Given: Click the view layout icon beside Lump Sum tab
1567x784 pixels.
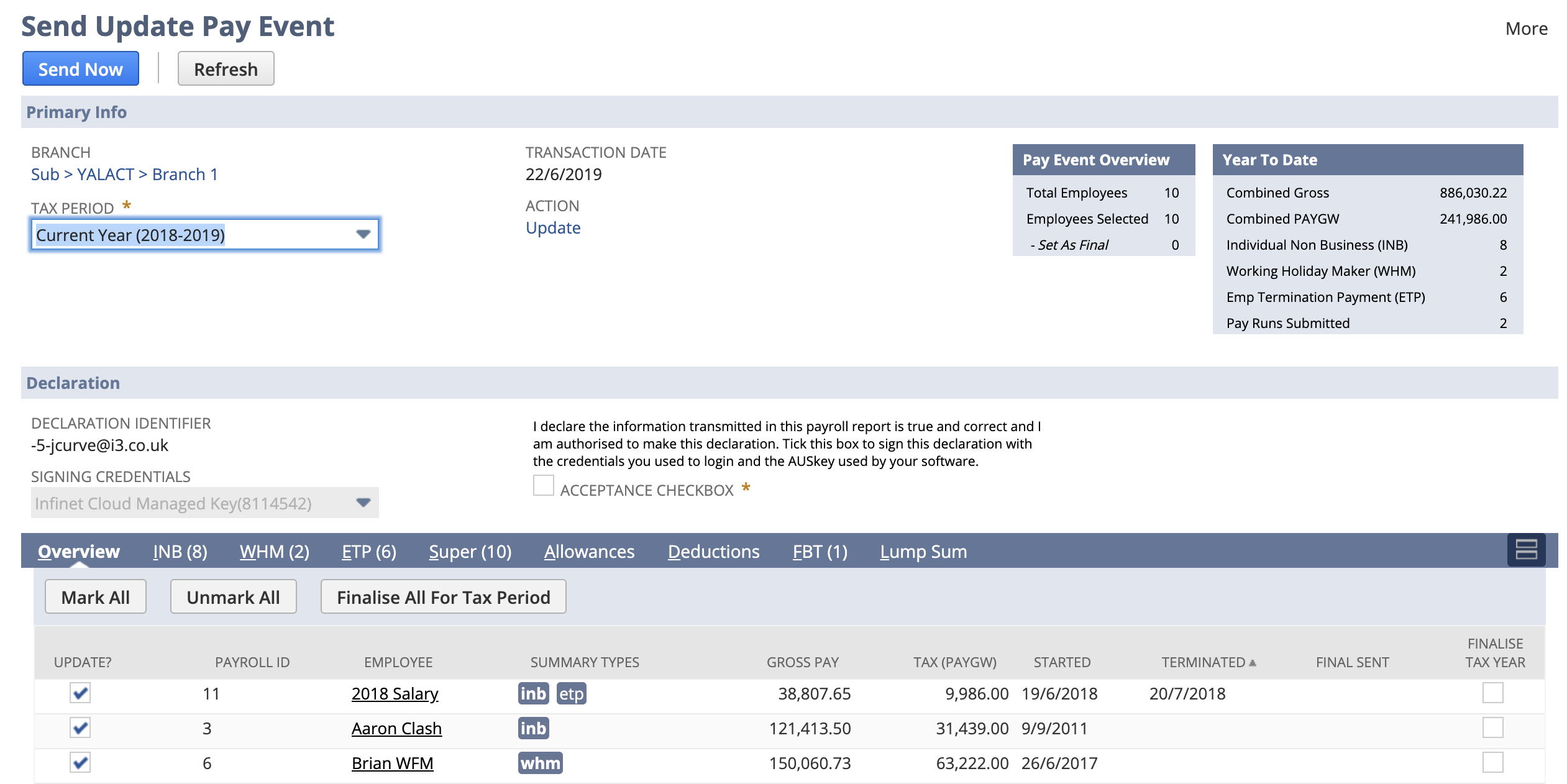Looking at the screenshot, I should pyautogui.click(x=1527, y=550).
